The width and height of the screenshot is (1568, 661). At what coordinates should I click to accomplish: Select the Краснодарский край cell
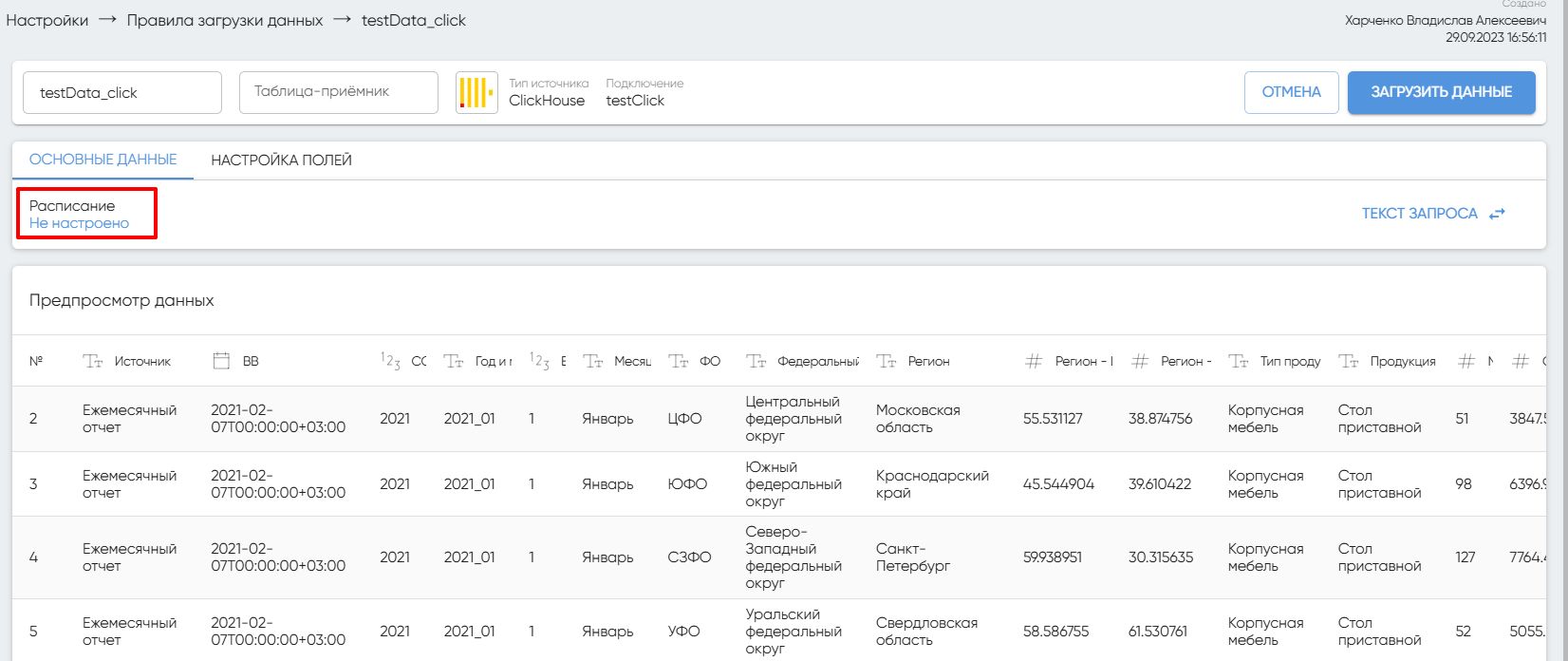[932, 484]
